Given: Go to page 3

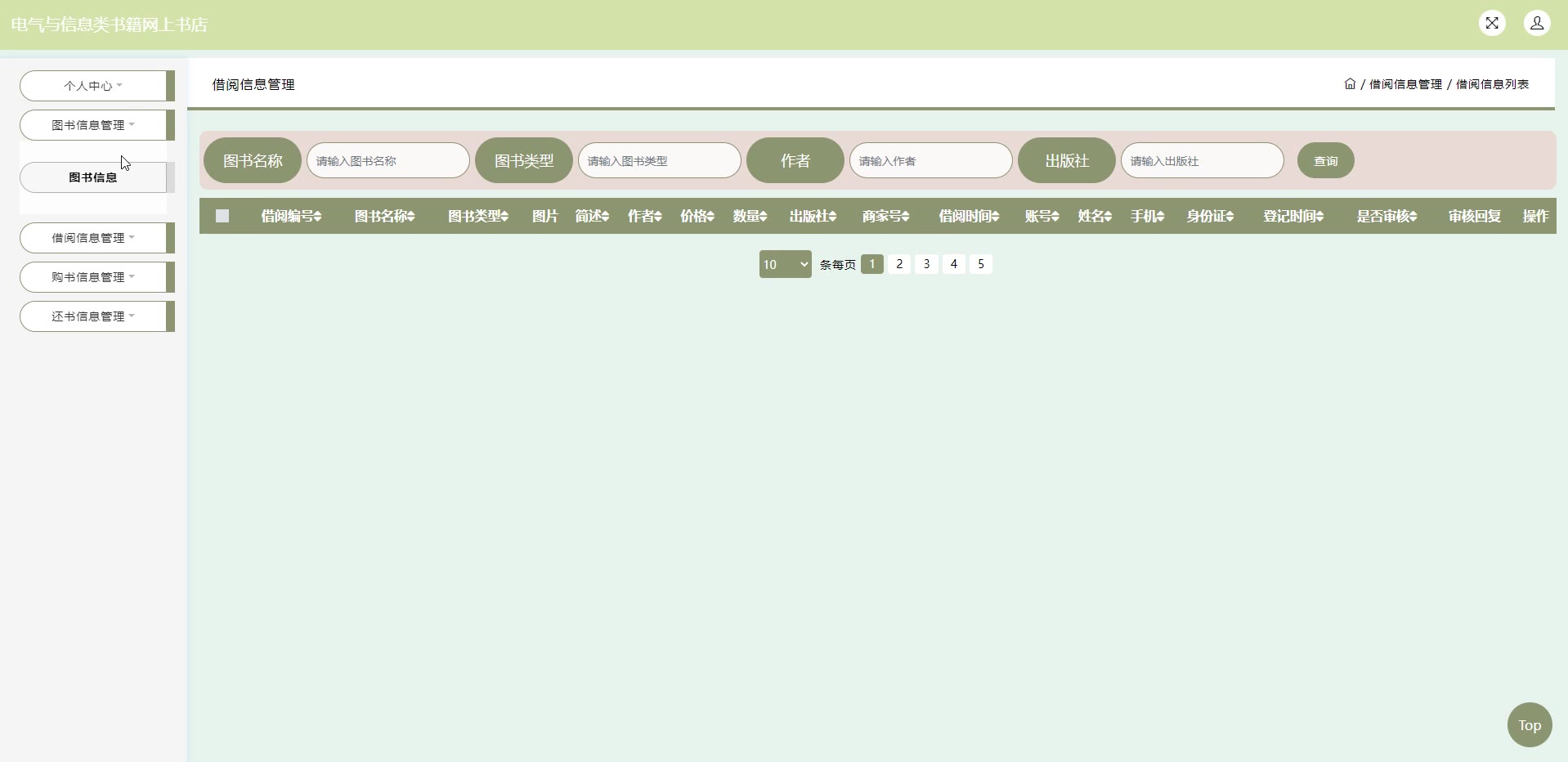Looking at the screenshot, I should (926, 264).
